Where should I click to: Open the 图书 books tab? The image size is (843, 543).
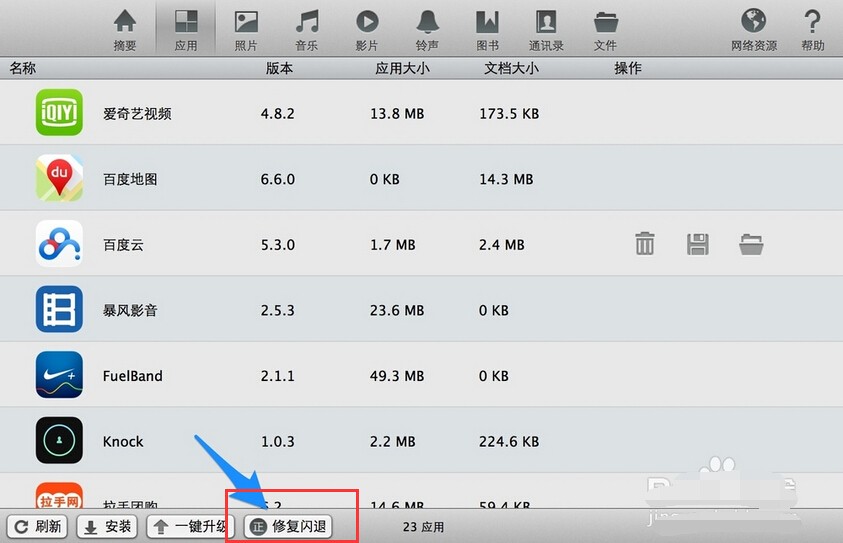click(x=488, y=30)
